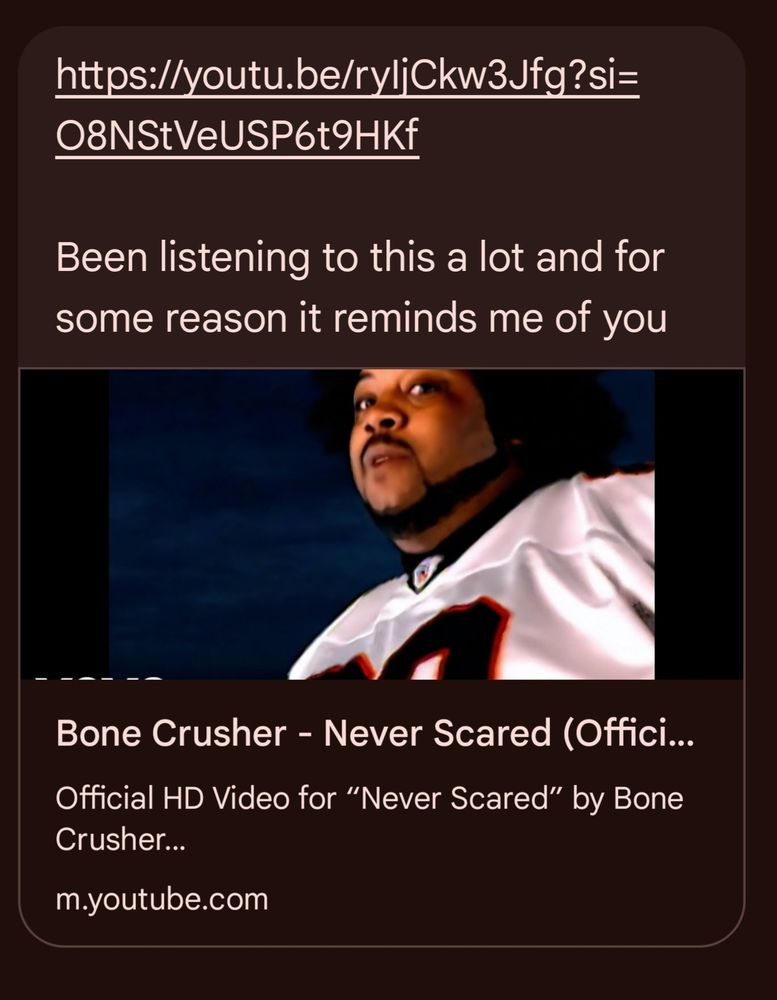Open the Bone Crusher video thumbnail preview

(x=381, y=524)
